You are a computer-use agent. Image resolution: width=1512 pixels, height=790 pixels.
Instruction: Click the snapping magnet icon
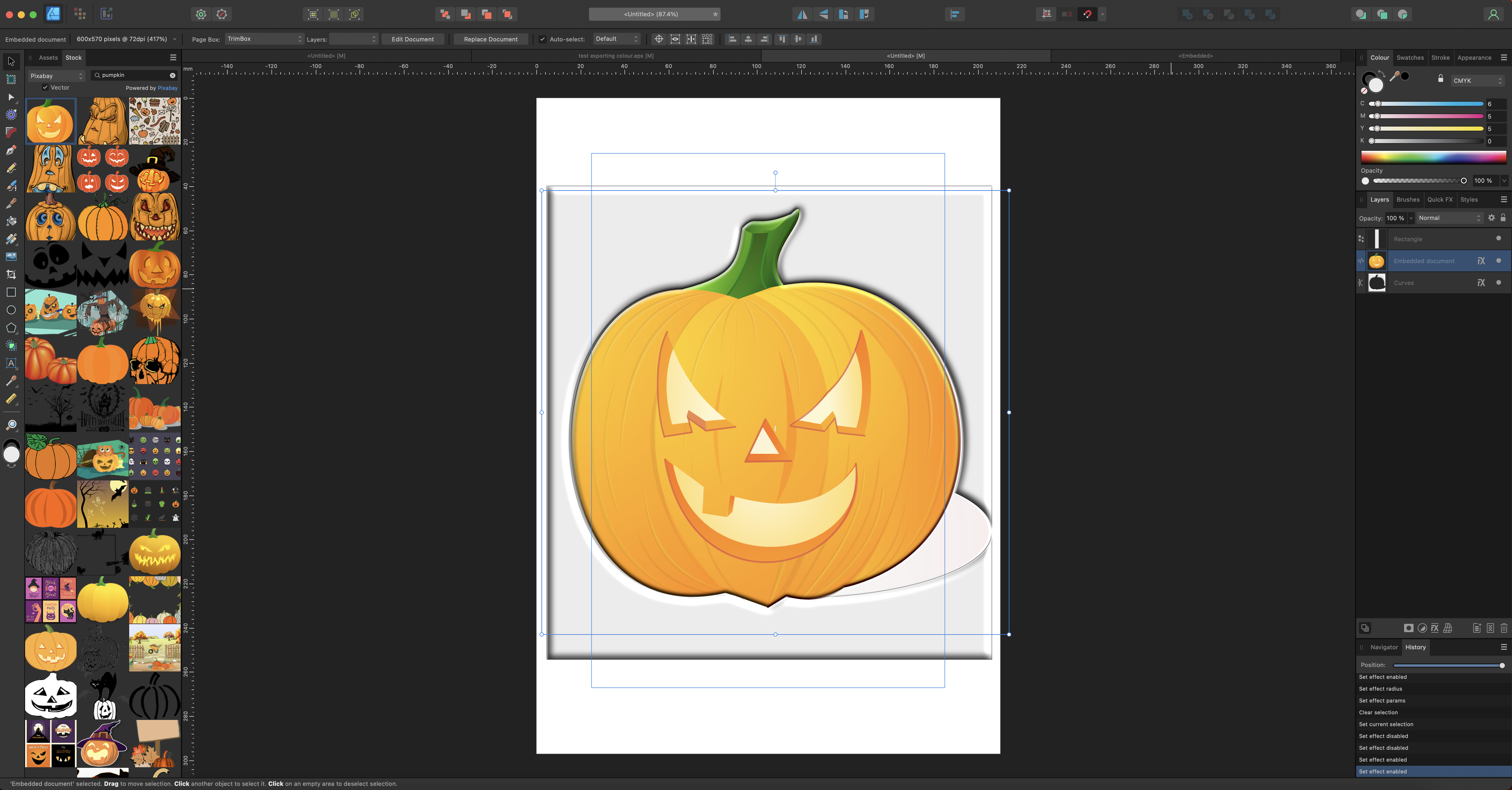(x=1087, y=14)
